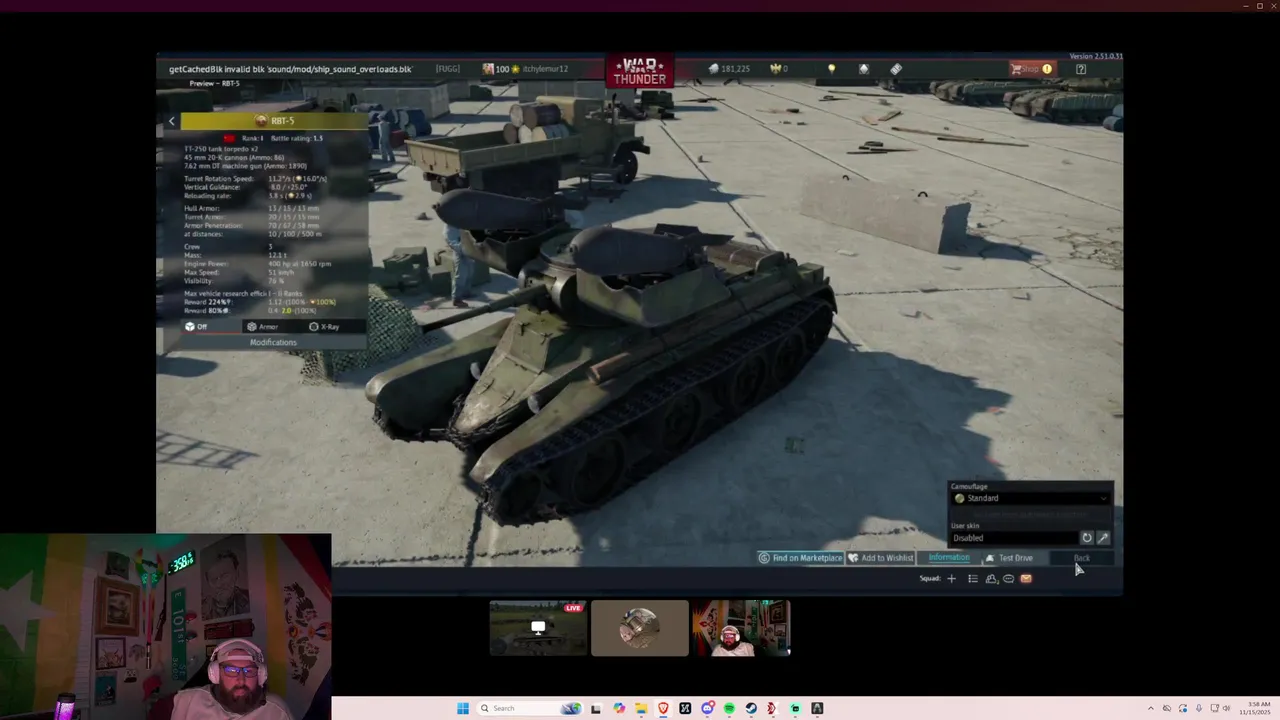The image size is (1280, 720).
Task: Click the Silver Lions balance 181,225
Action: click(x=729, y=69)
